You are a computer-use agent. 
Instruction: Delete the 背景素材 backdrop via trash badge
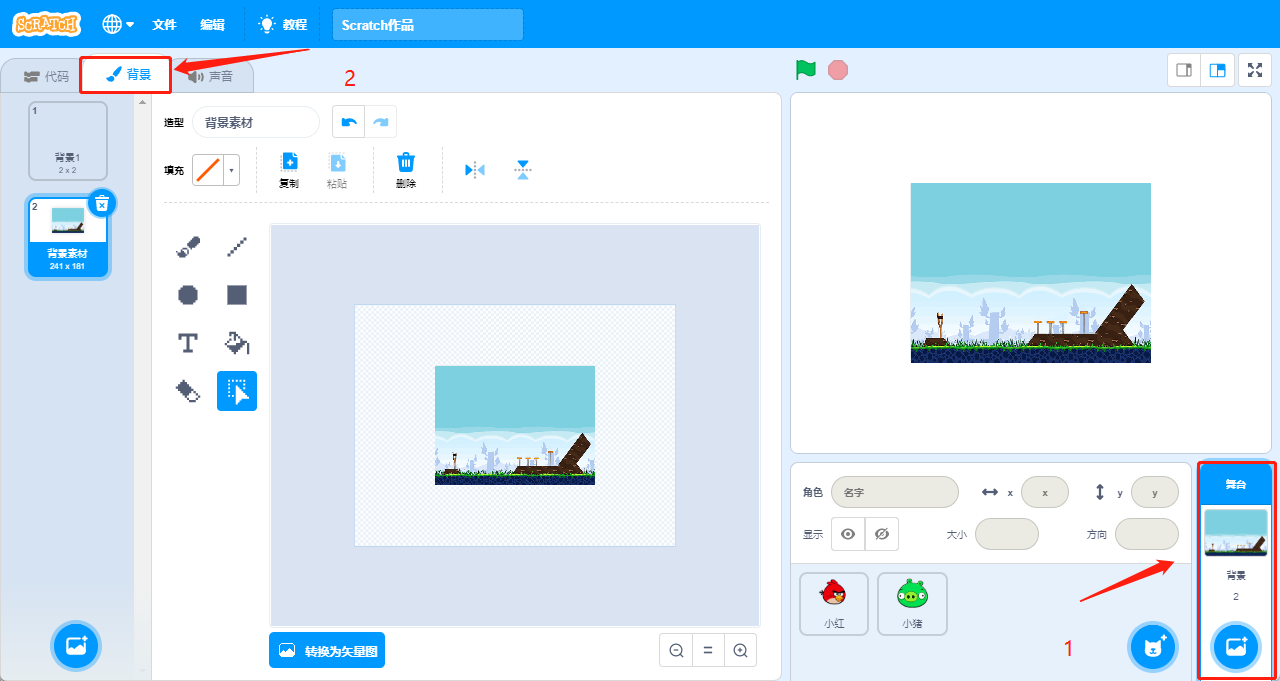click(x=101, y=203)
